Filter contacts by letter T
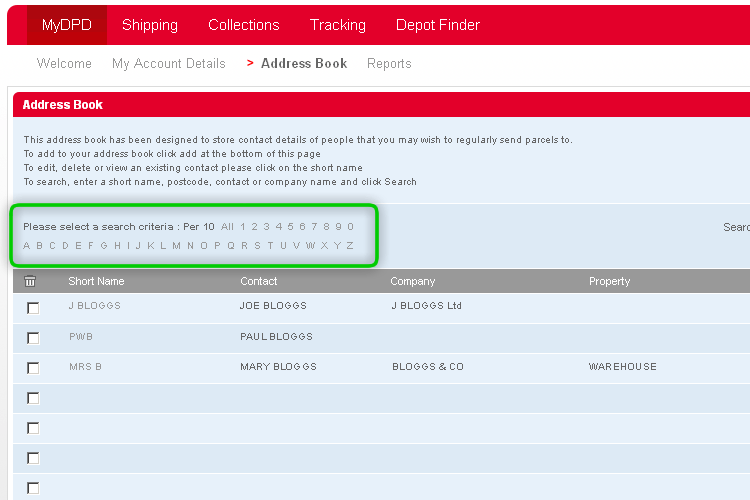 pyautogui.click(x=270, y=246)
